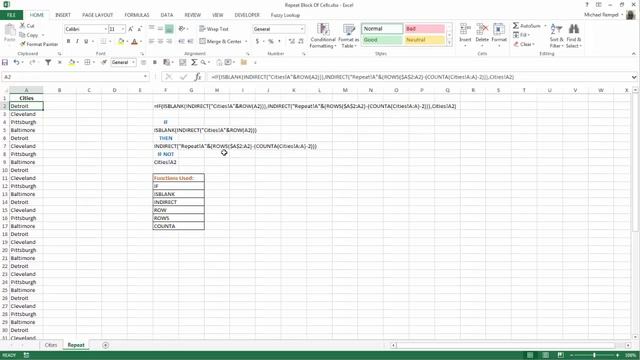Apply the Bad cell style
This screenshot has height=360, width=640.
tap(424, 29)
